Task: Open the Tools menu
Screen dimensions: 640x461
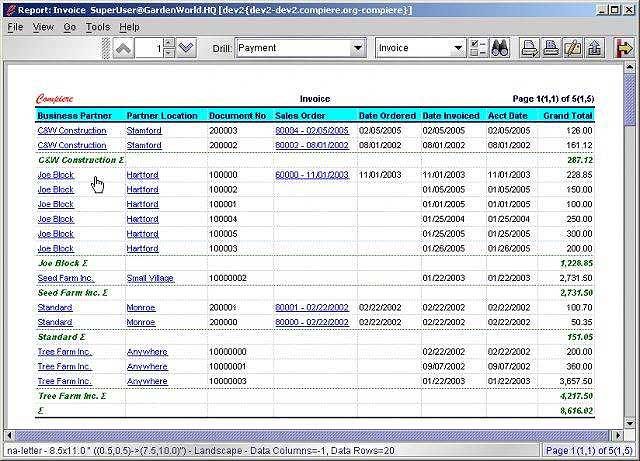Action: [x=98, y=27]
